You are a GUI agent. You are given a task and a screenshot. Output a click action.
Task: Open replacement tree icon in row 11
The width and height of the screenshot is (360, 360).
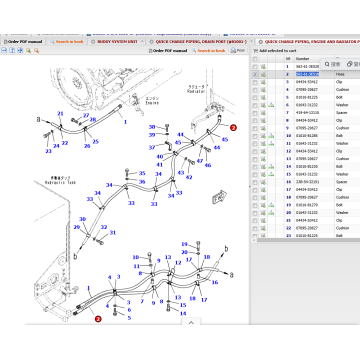click(x=272, y=143)
